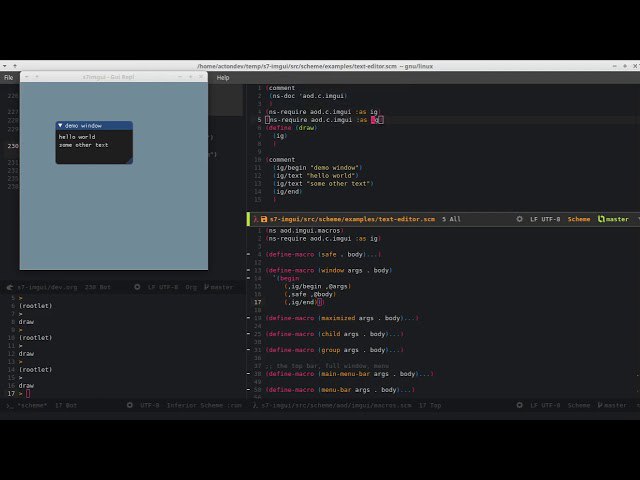Expand fold marker for child macro line 25
This screenshot has width=640, height=480.
click(x=249, y=334)
